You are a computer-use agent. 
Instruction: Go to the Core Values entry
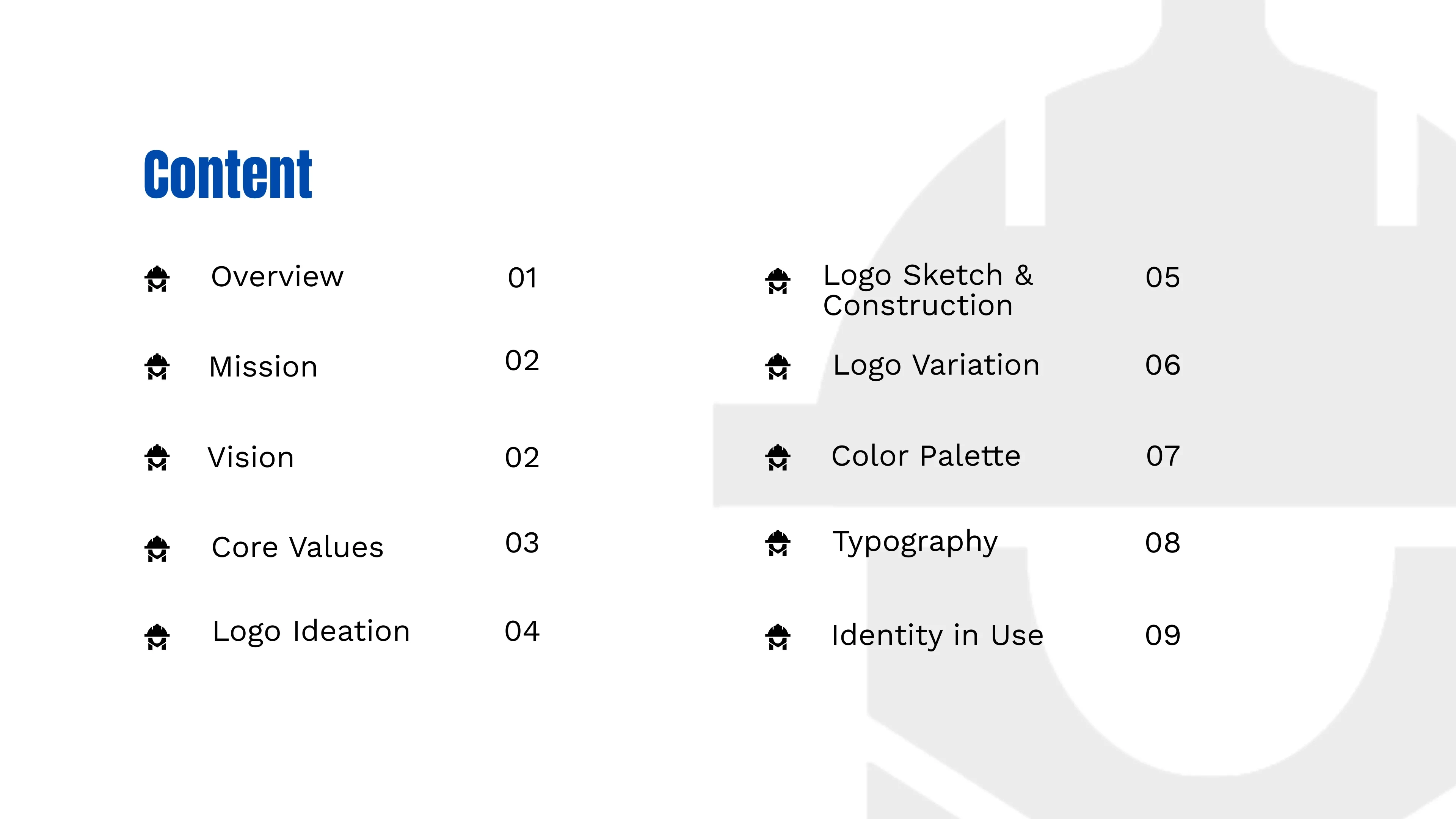point(297,547)
